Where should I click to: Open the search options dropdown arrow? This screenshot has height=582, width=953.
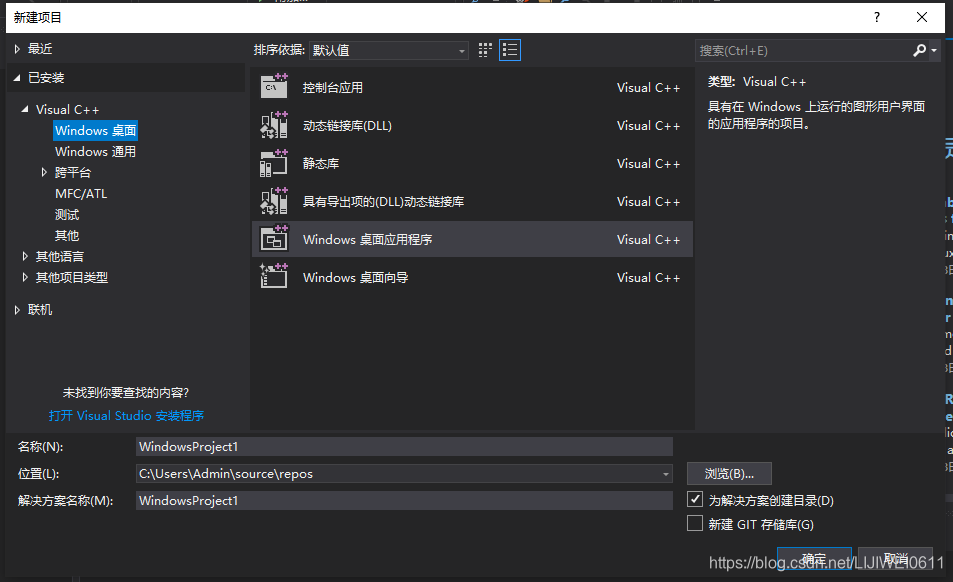934,50
